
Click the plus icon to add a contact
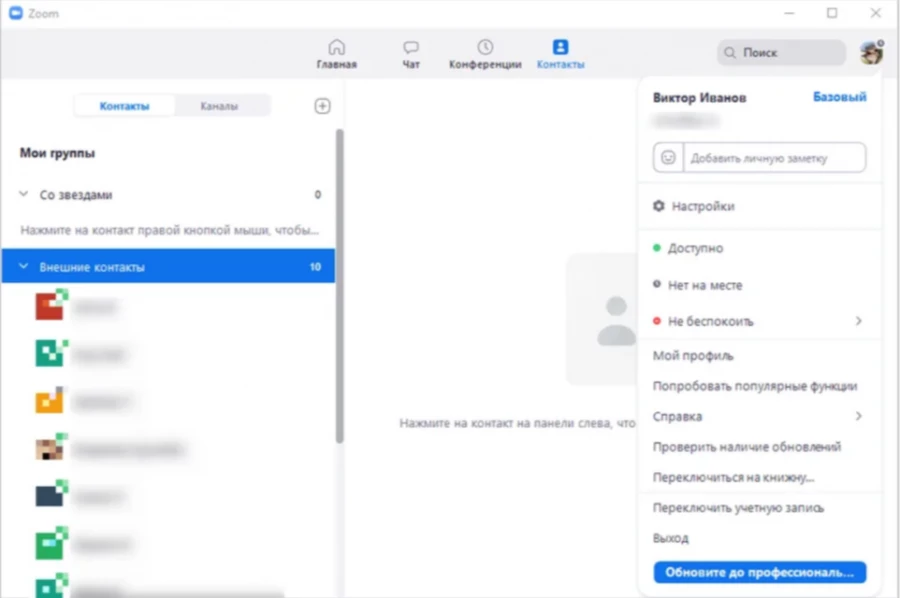click(322, 105)
